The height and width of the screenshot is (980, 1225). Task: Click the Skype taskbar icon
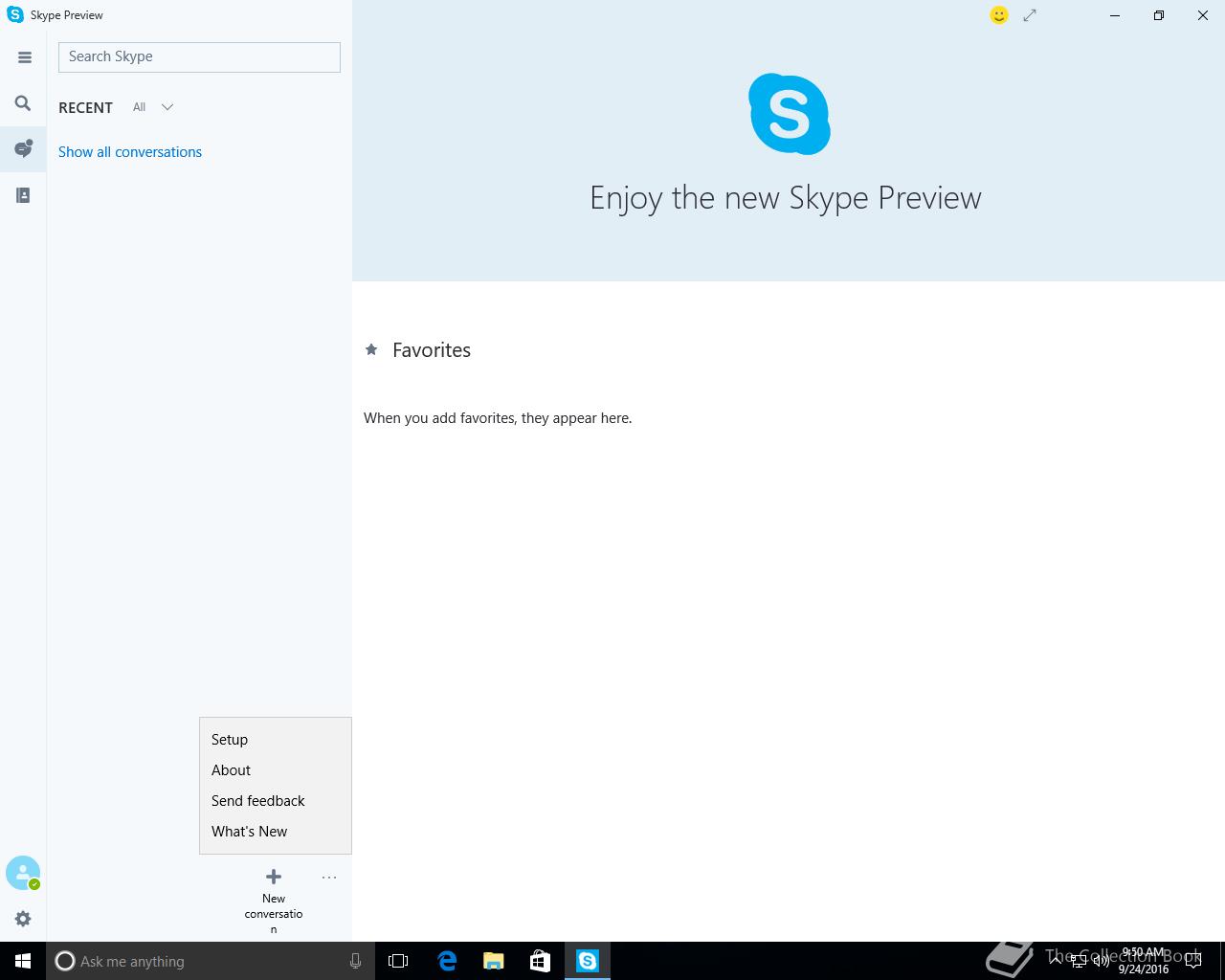587,961
